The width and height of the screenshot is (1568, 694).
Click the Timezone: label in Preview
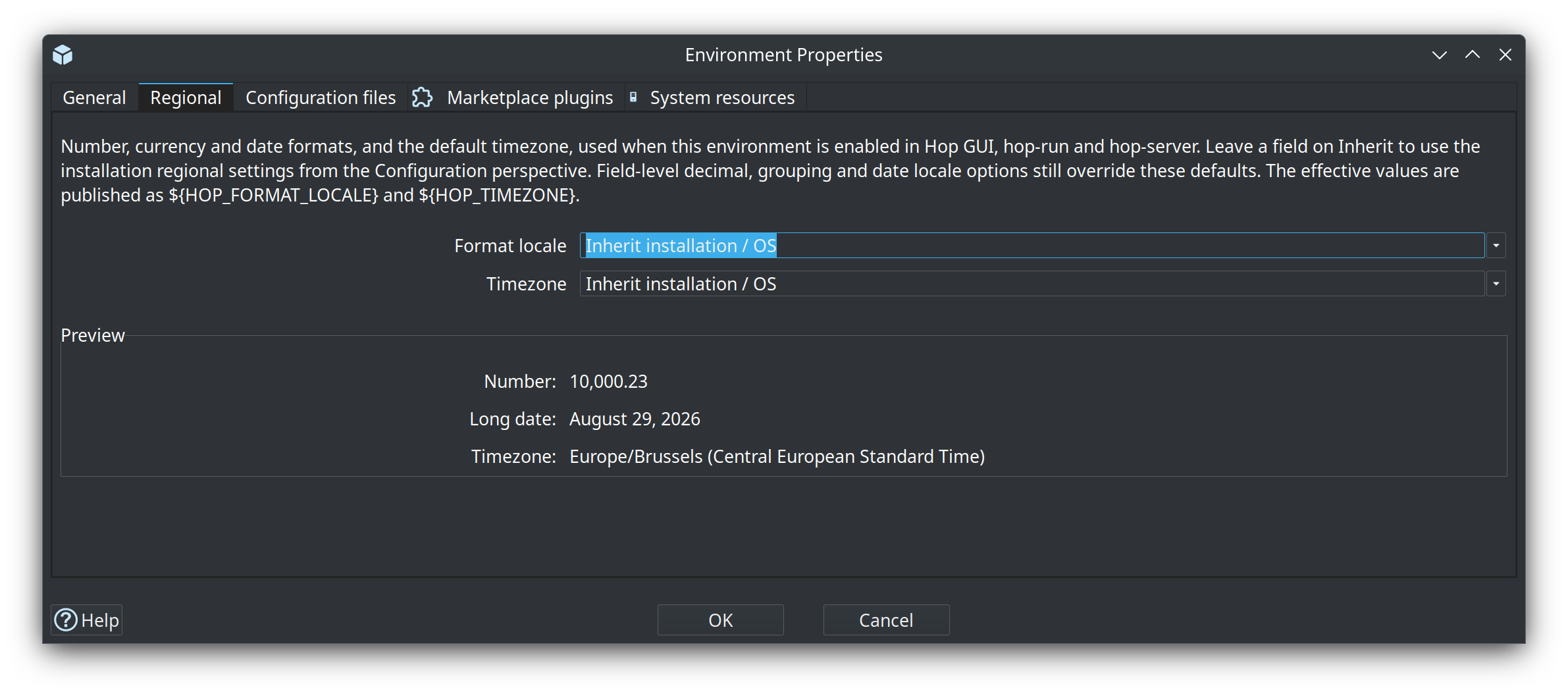(514, 456)
